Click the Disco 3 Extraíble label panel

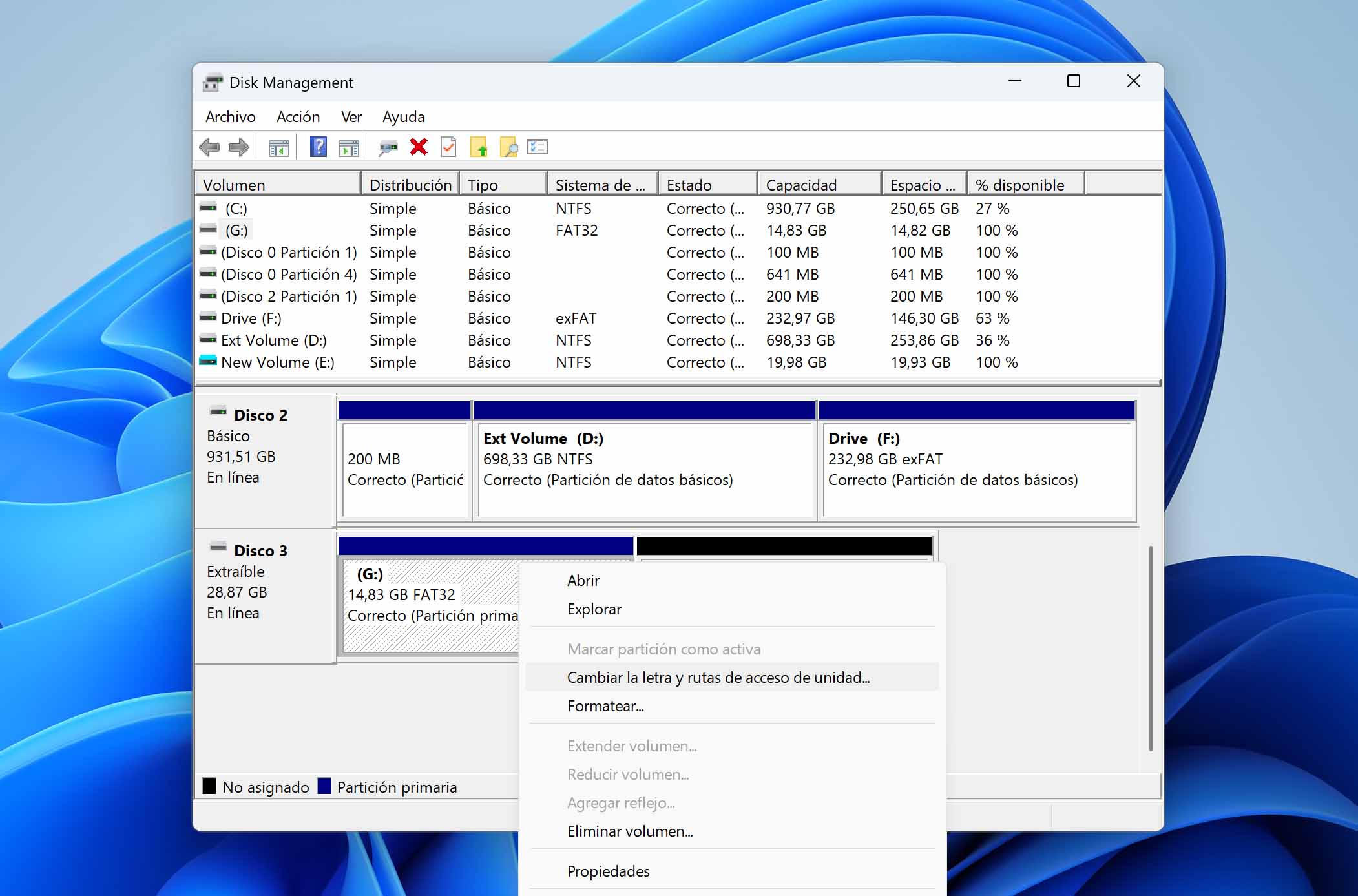[265, 596]
